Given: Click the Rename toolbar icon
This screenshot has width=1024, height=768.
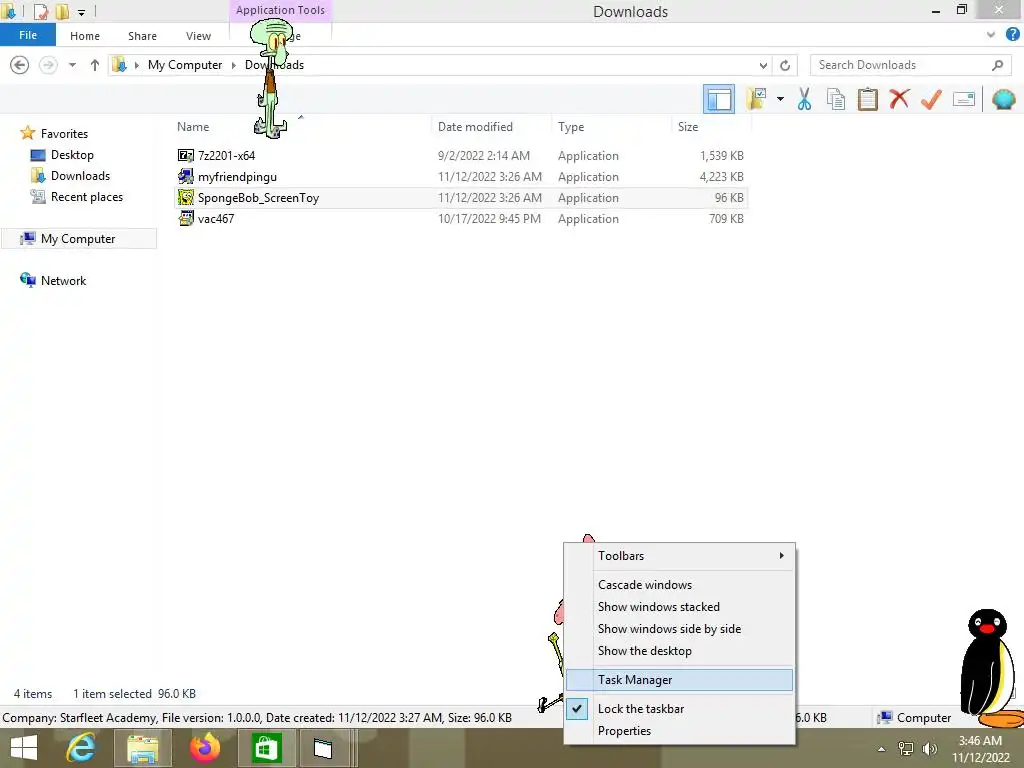Looking at the screenshot, I should pos(964,99).
